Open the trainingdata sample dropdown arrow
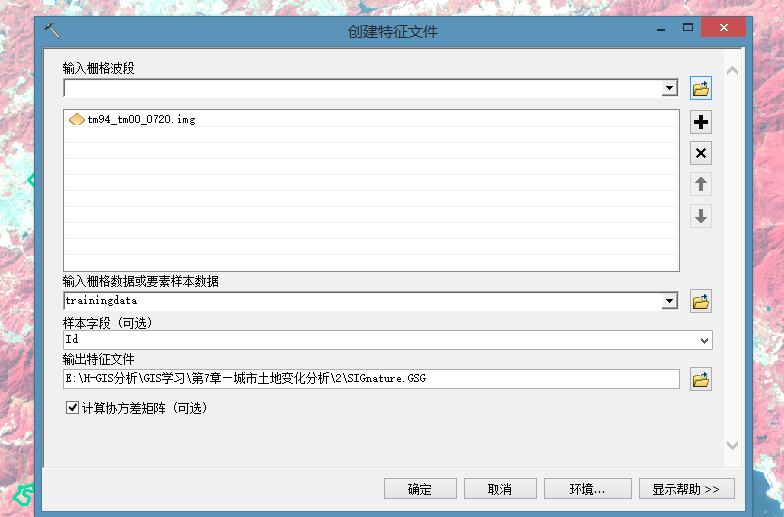This screenshot has width=784, height=517. [669, 301]
